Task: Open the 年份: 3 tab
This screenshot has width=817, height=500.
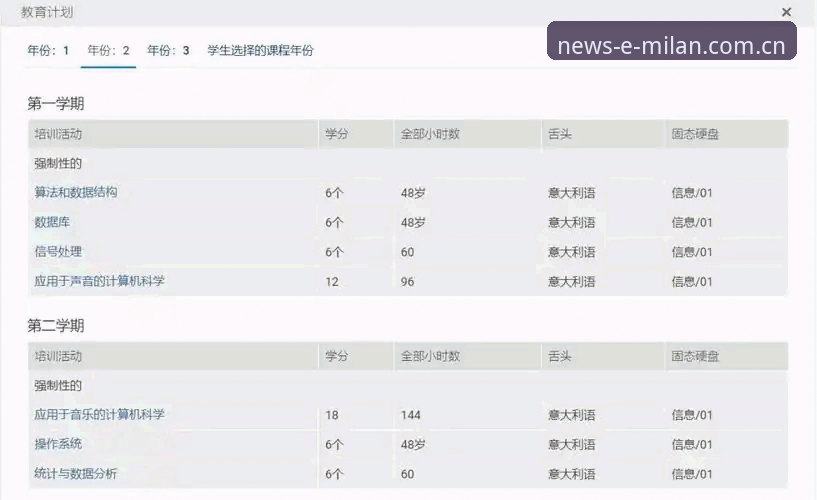Action: [168, 51]
